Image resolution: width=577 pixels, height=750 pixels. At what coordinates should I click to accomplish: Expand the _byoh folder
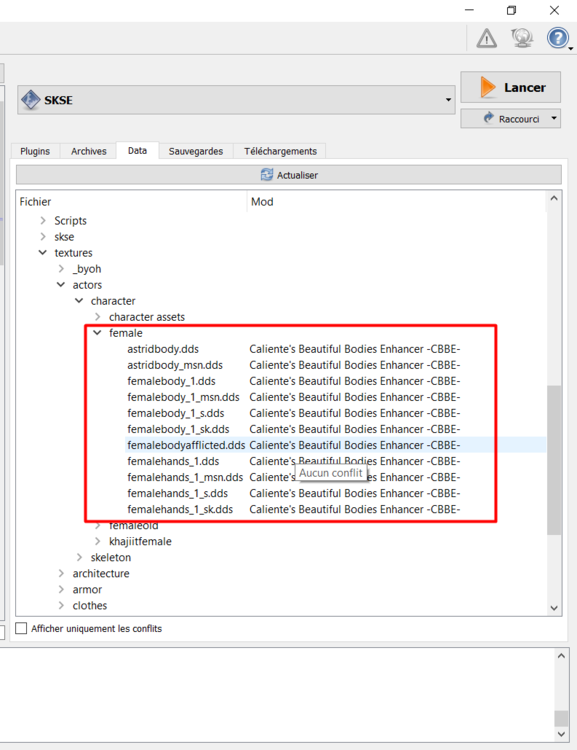coord(61,269)
